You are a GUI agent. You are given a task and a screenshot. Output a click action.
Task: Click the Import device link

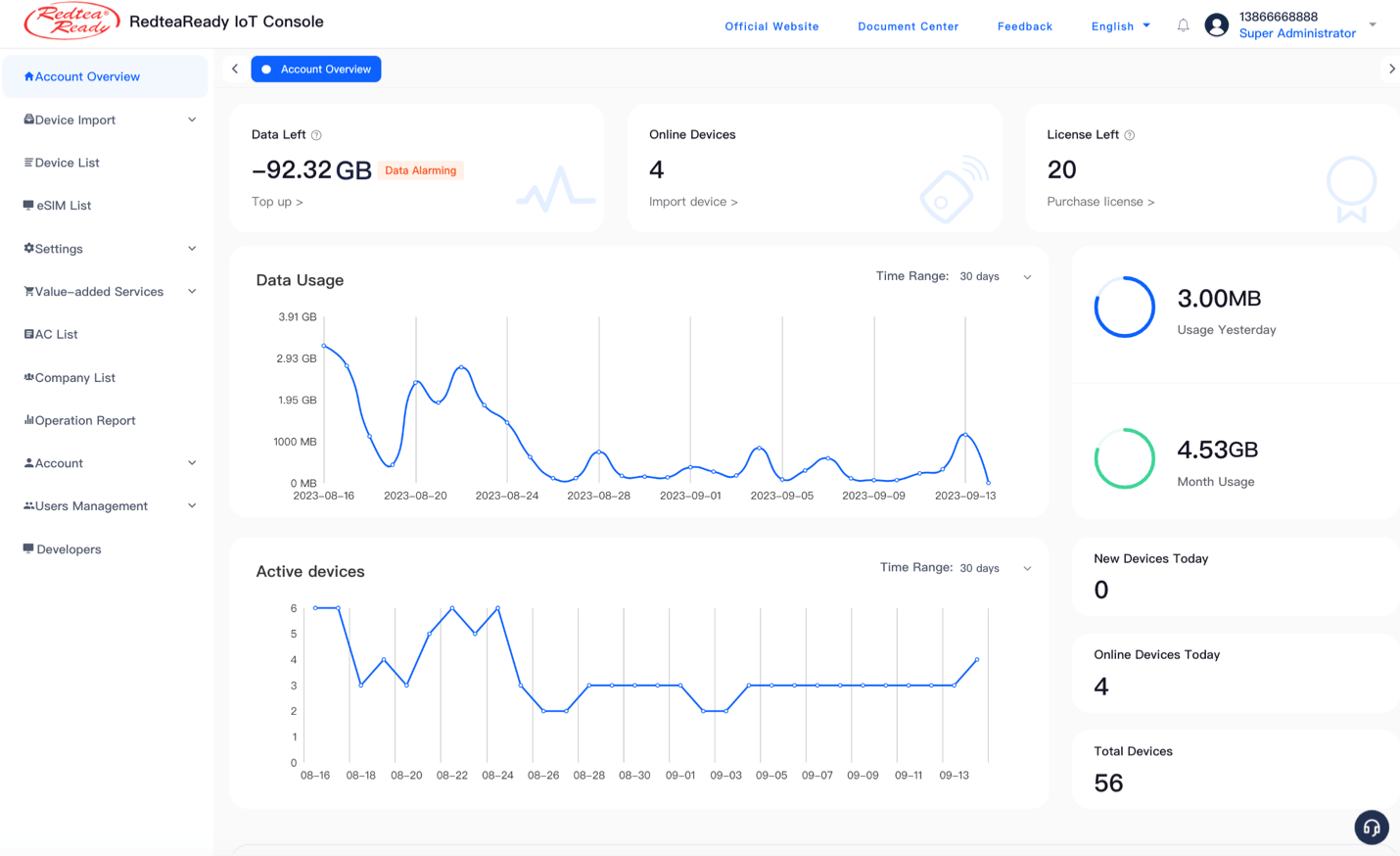coord(693,202)
